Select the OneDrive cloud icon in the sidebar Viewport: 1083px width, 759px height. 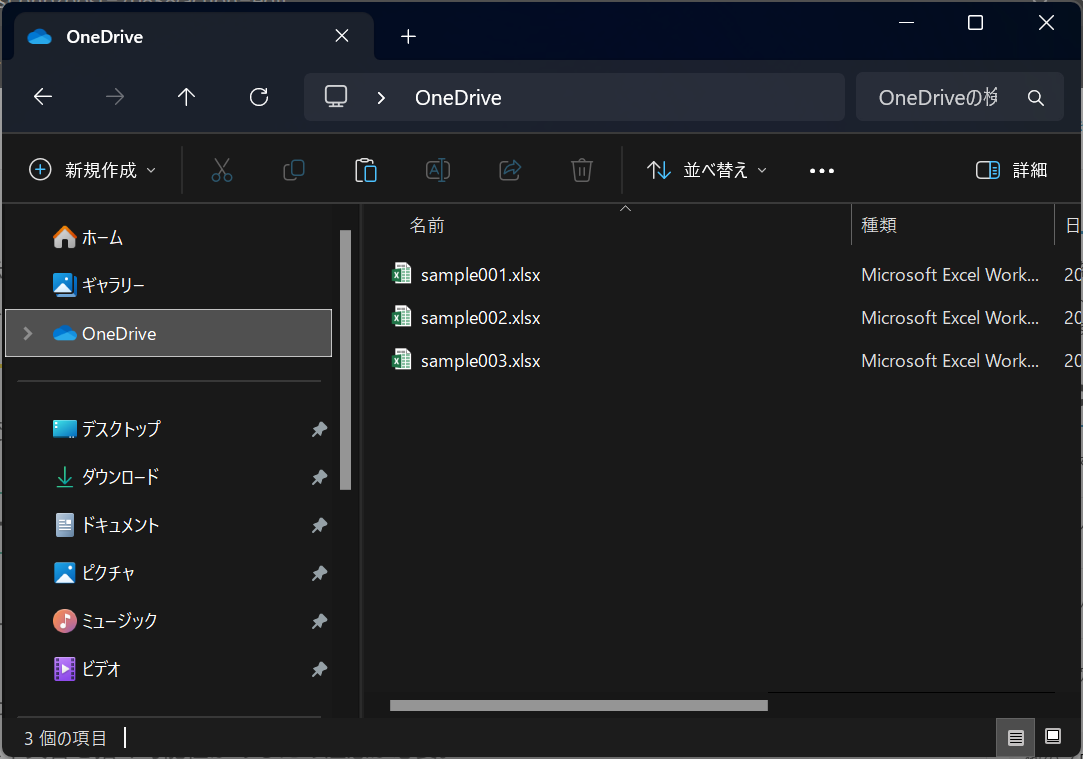[65, 333]
